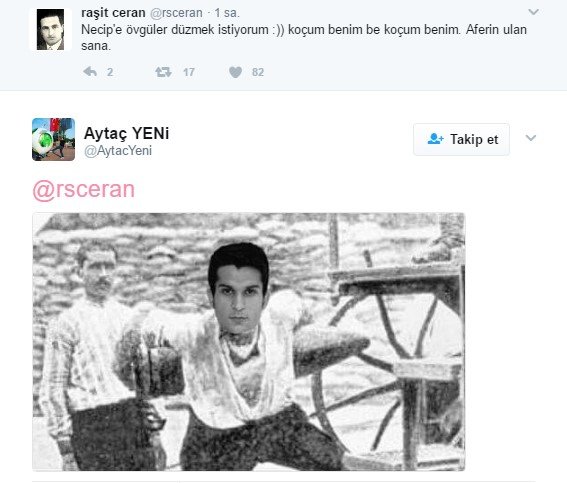
Task: Open the @rsceran mention link
Action: click(x=84, y=189)
